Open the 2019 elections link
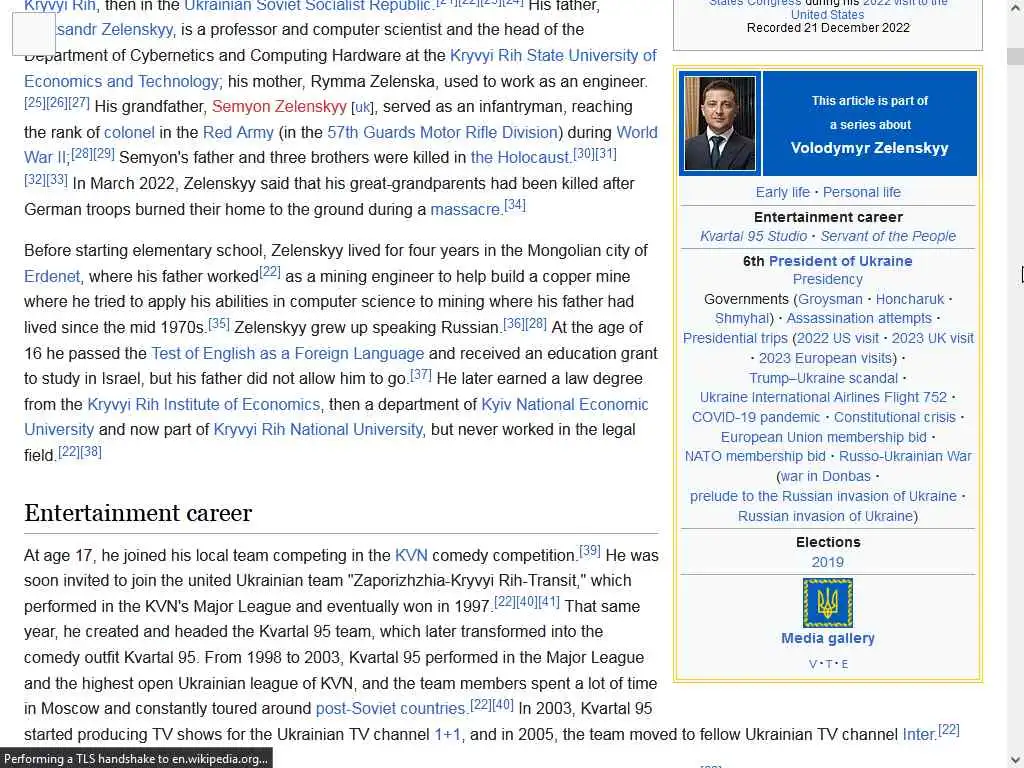The image size is (1024, 768). pos(827,562)
